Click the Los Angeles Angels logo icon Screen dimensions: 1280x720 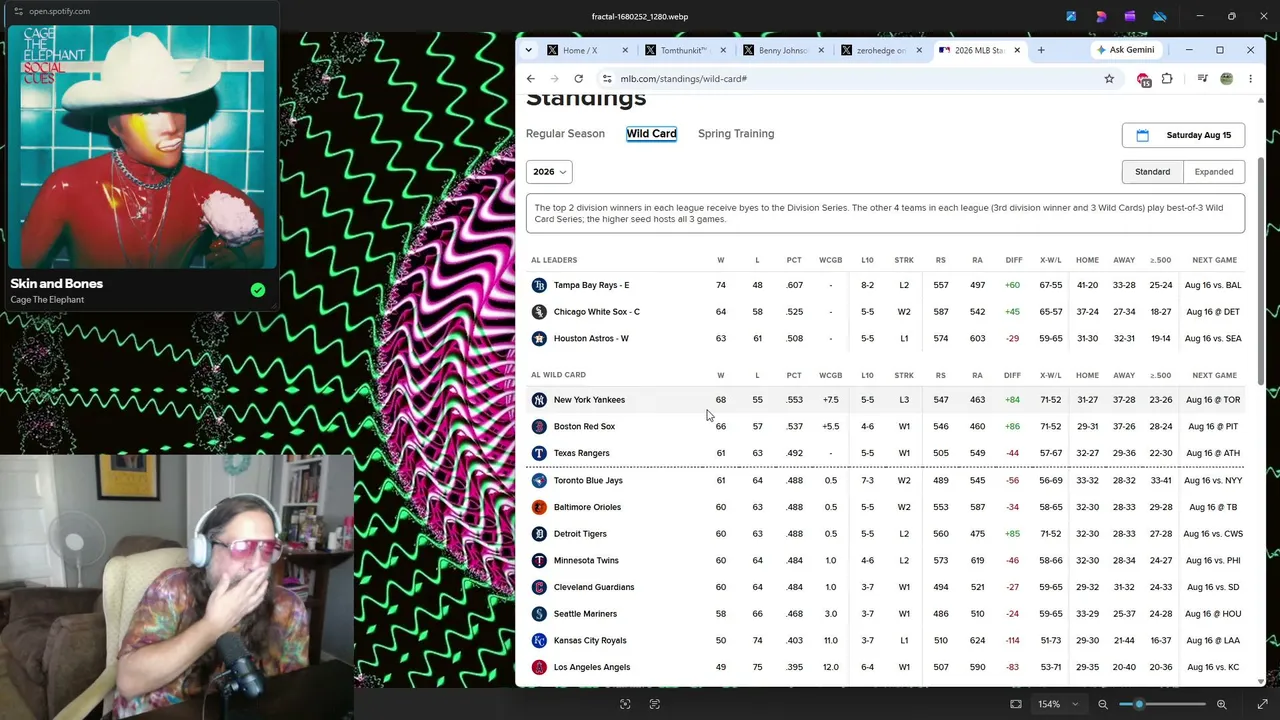(x=539, y=667)
